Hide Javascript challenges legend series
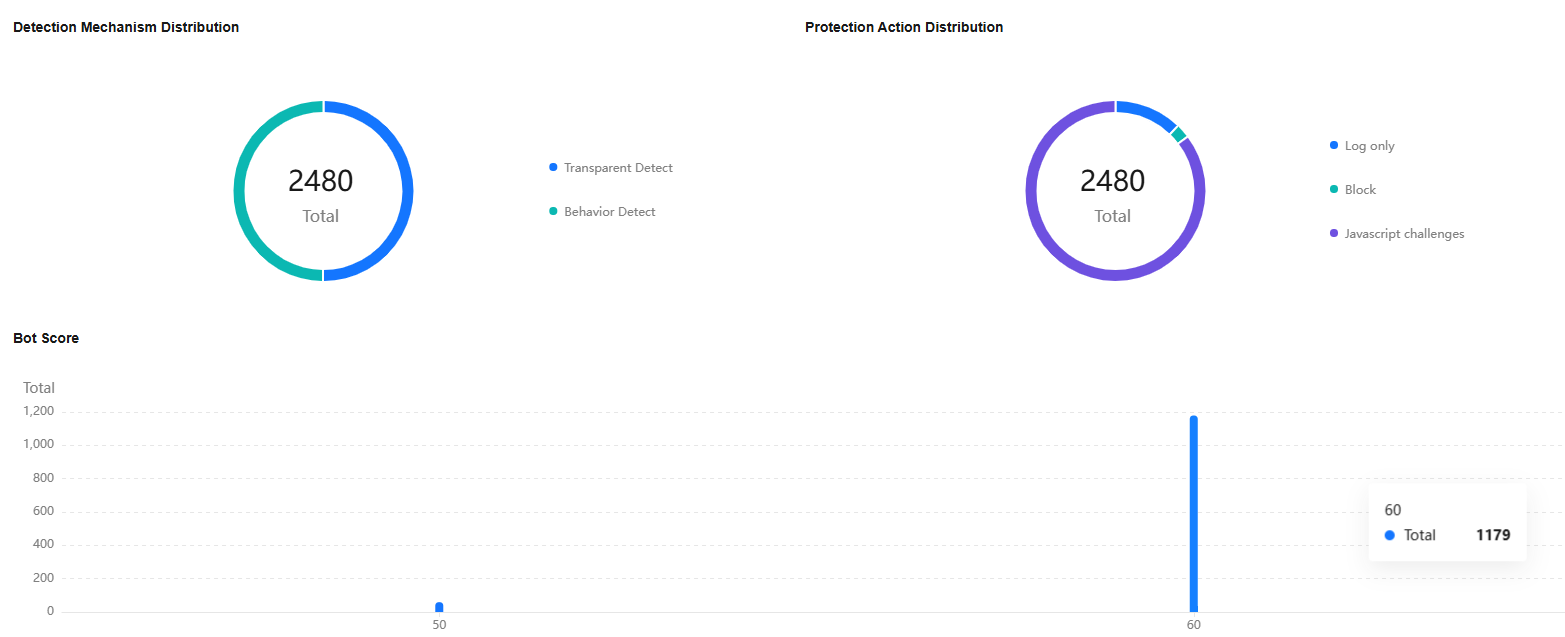The width and height of the screenshot is (1565, 637). (x=1404, y=234)
